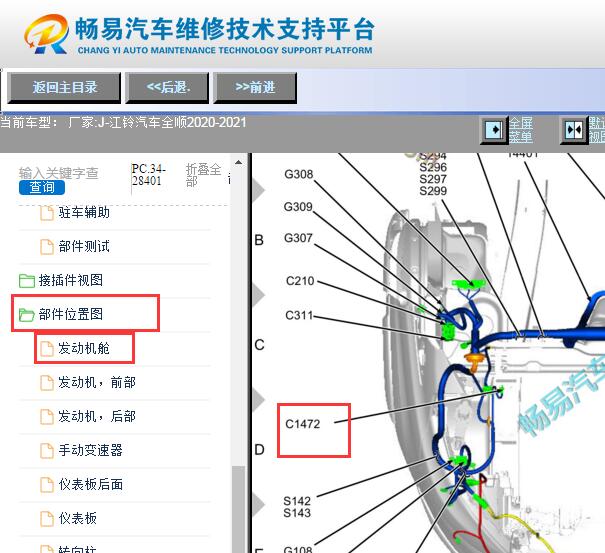Click the 部件位置图 open folder icon
Viewport: 605px width, 553px height.
pyautogui.click(x=27, y=315)
